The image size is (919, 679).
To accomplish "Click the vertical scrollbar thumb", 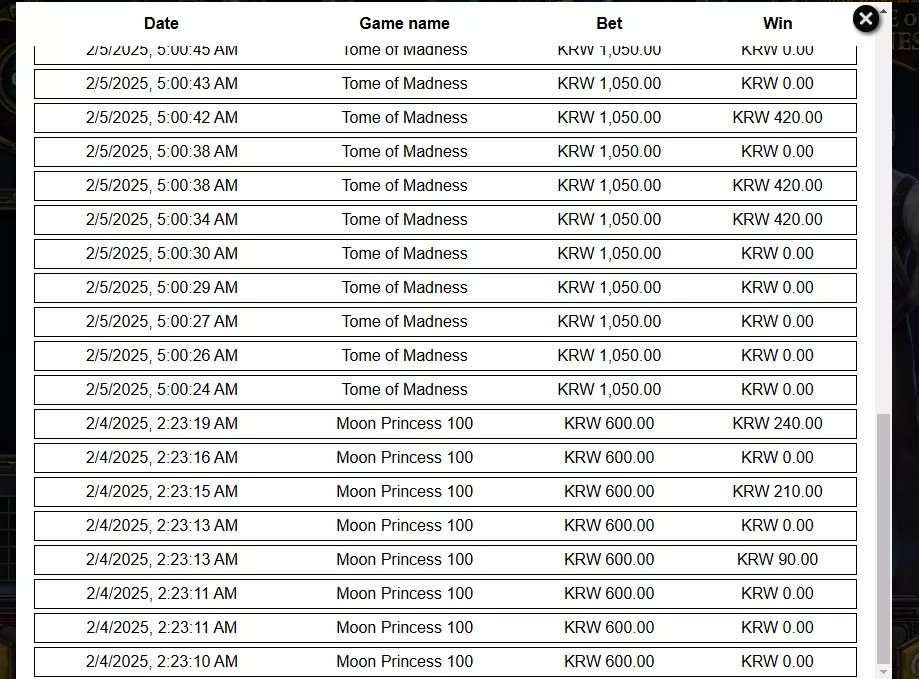I will pos(883,537).
